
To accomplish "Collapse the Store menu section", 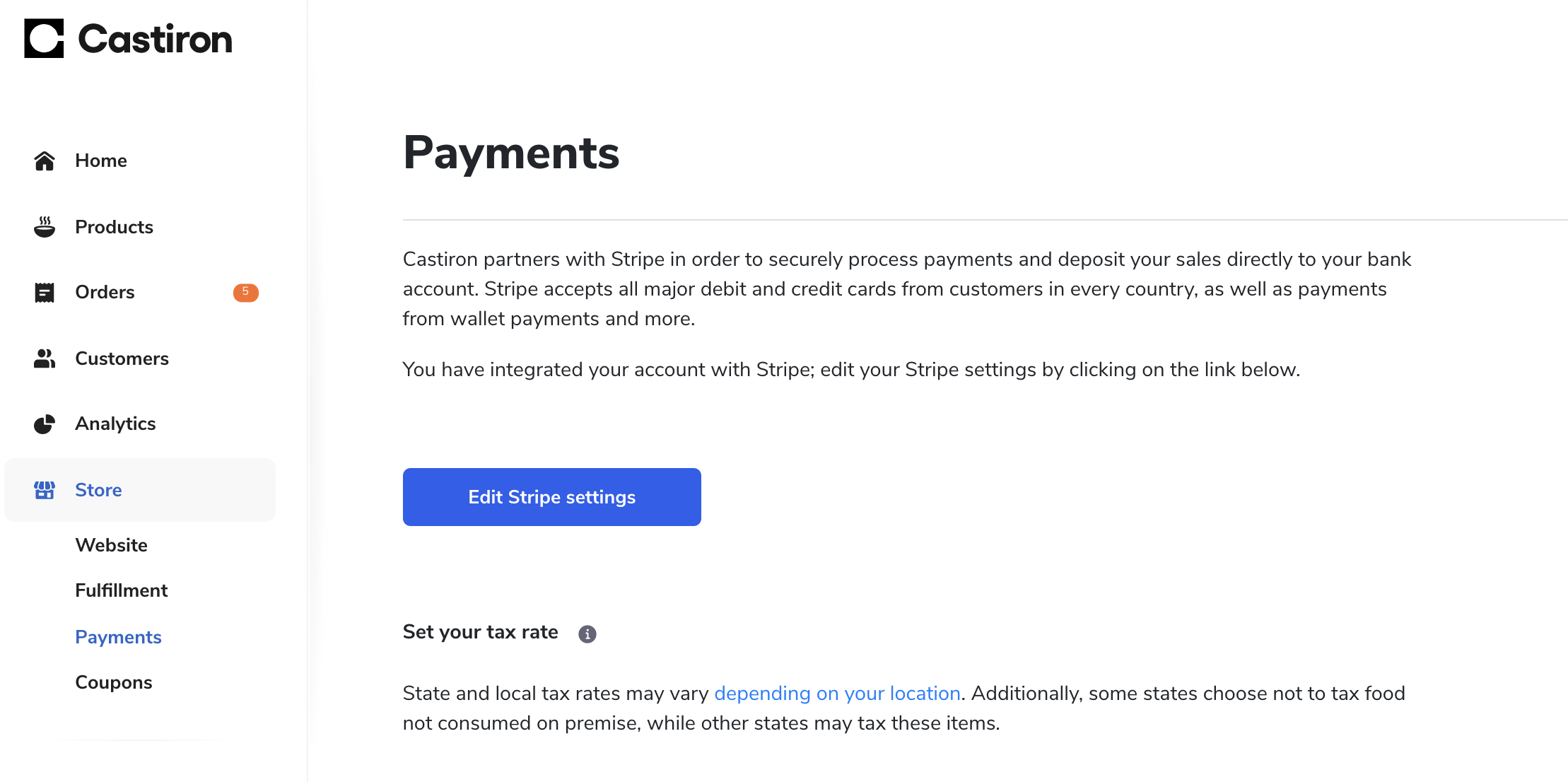I will click(x=140, y=490).
